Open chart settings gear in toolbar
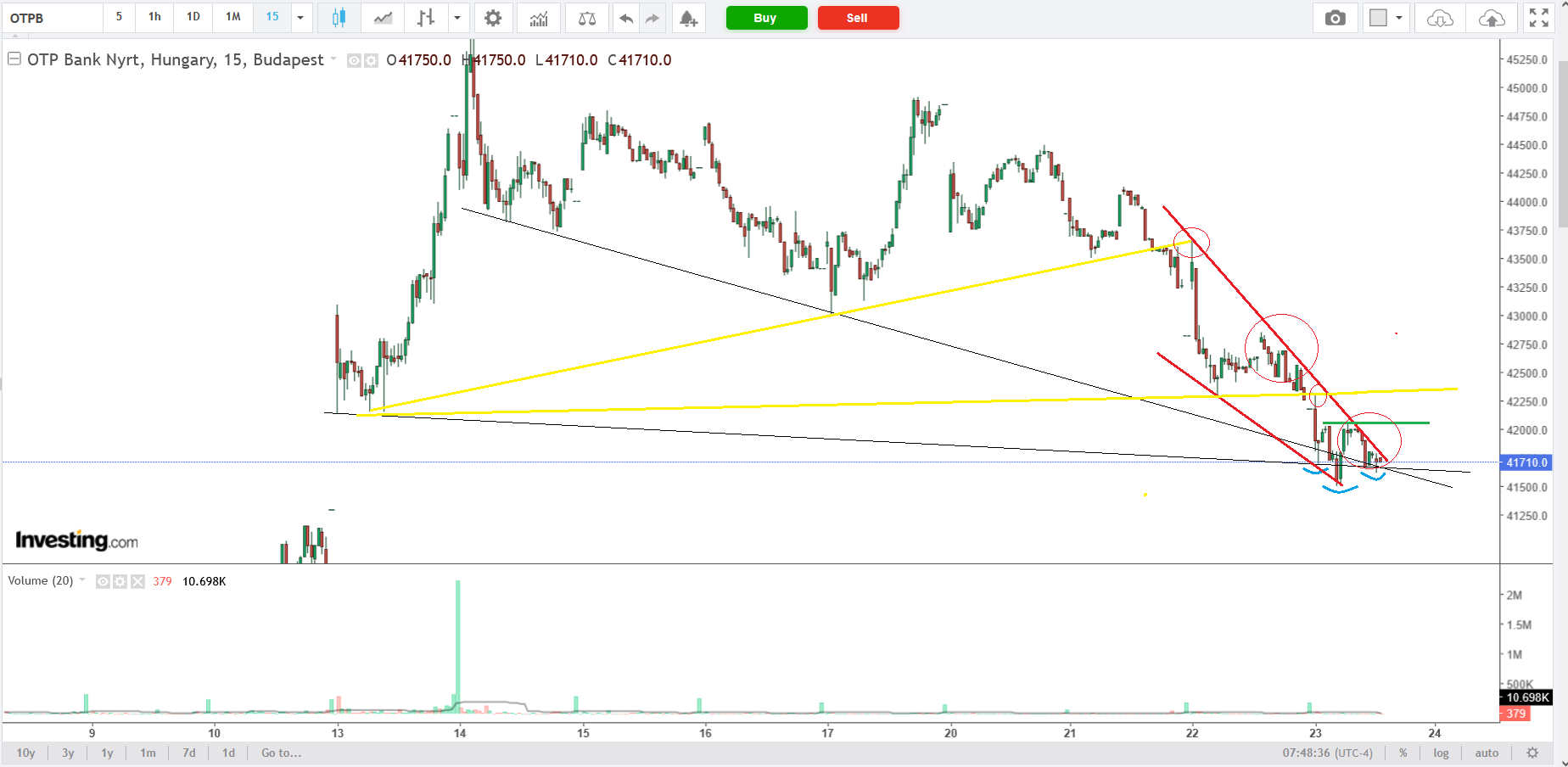Image resolution: width=1568 pixels, height=767 pixels. pyautogui.click(x=493, y=18)
